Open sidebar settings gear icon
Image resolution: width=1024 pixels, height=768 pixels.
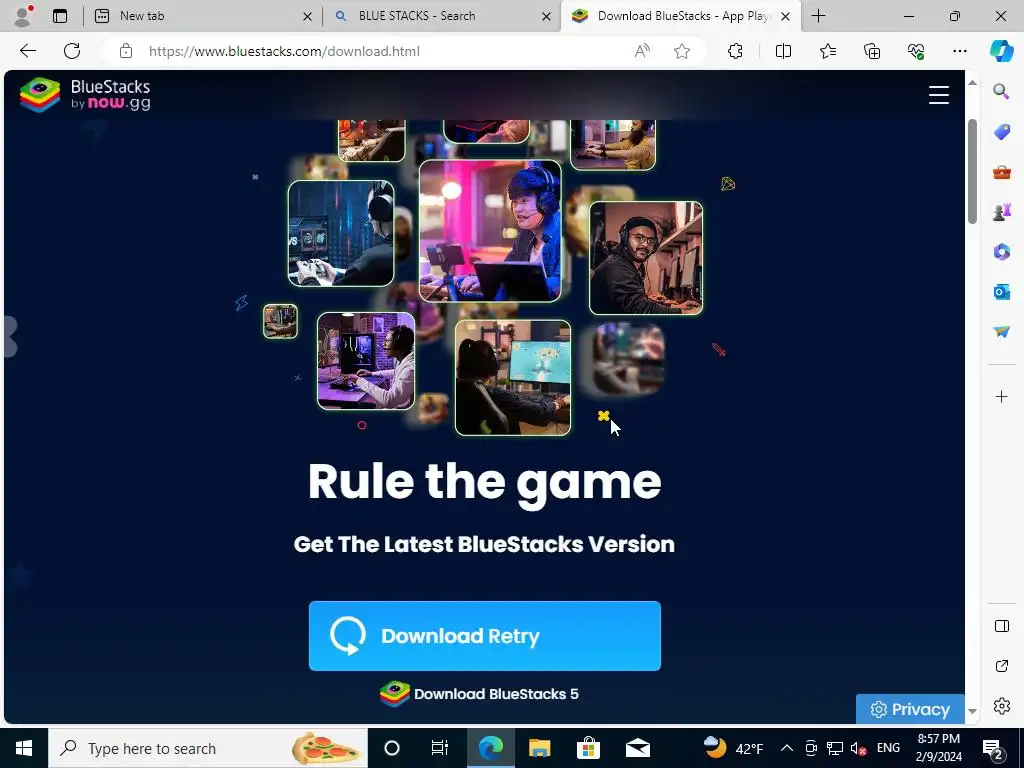[x=1001, y=706]
